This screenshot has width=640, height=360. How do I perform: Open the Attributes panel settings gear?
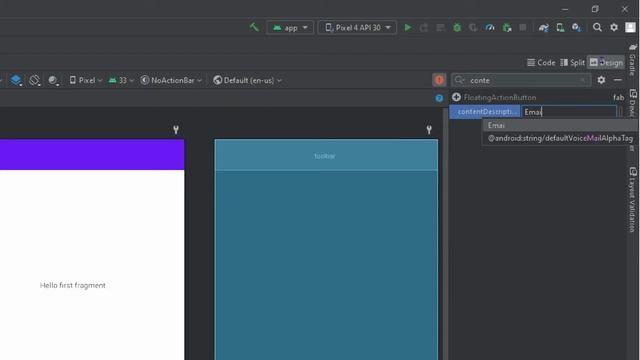click(x=601, y=80)
